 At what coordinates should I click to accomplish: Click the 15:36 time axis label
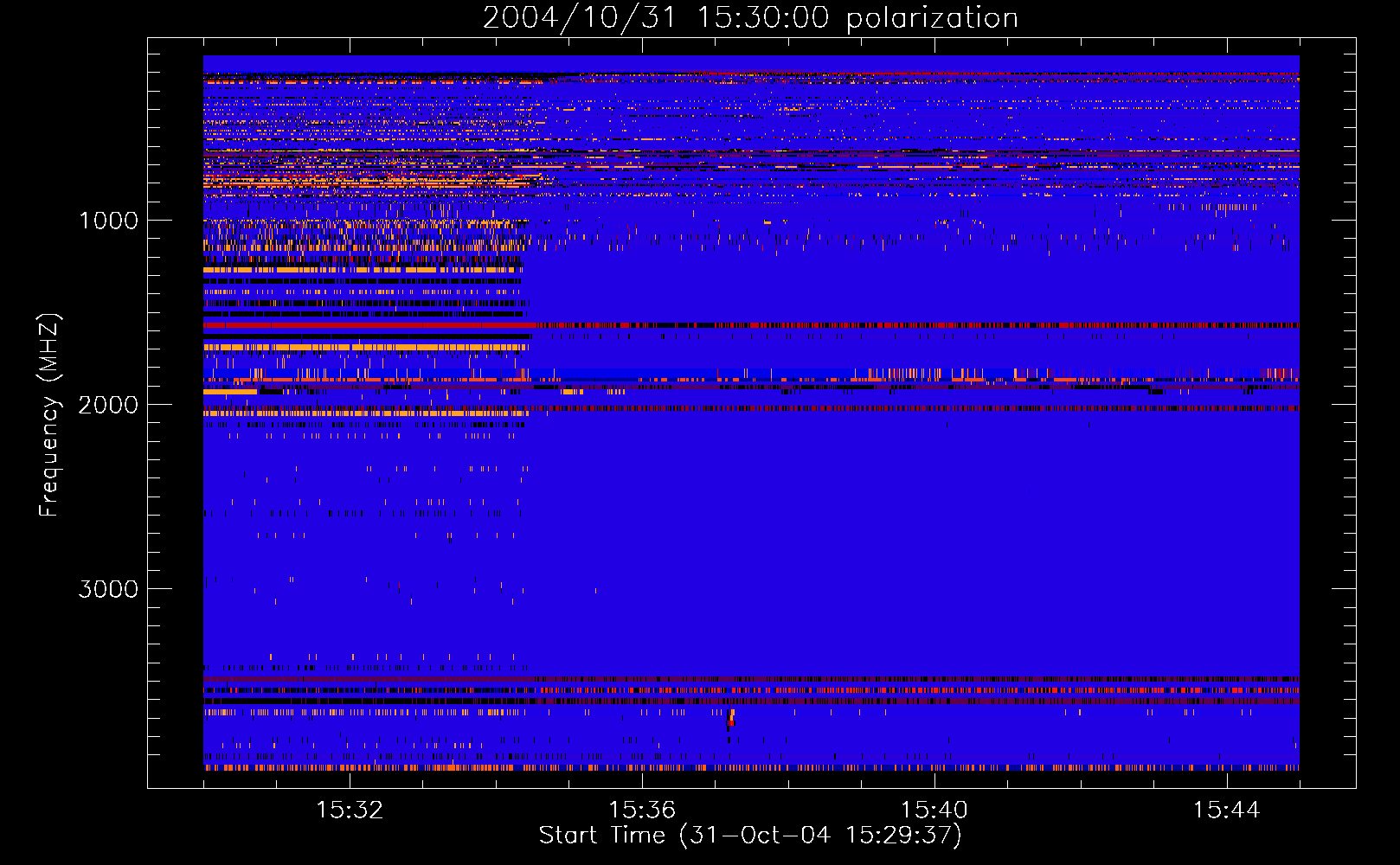click(x=642, y=811)
